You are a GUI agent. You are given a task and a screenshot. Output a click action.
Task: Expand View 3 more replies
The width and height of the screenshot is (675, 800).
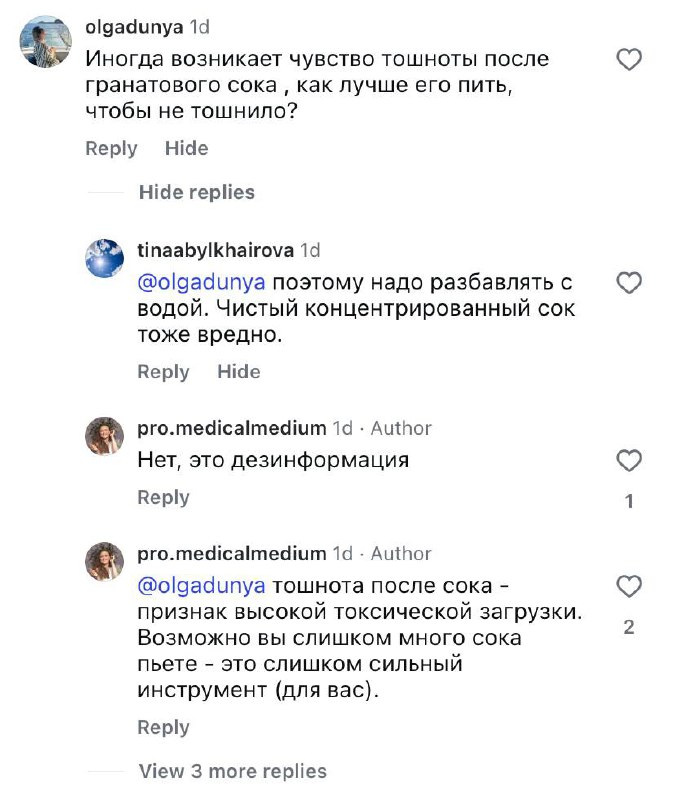click(232, 771)
